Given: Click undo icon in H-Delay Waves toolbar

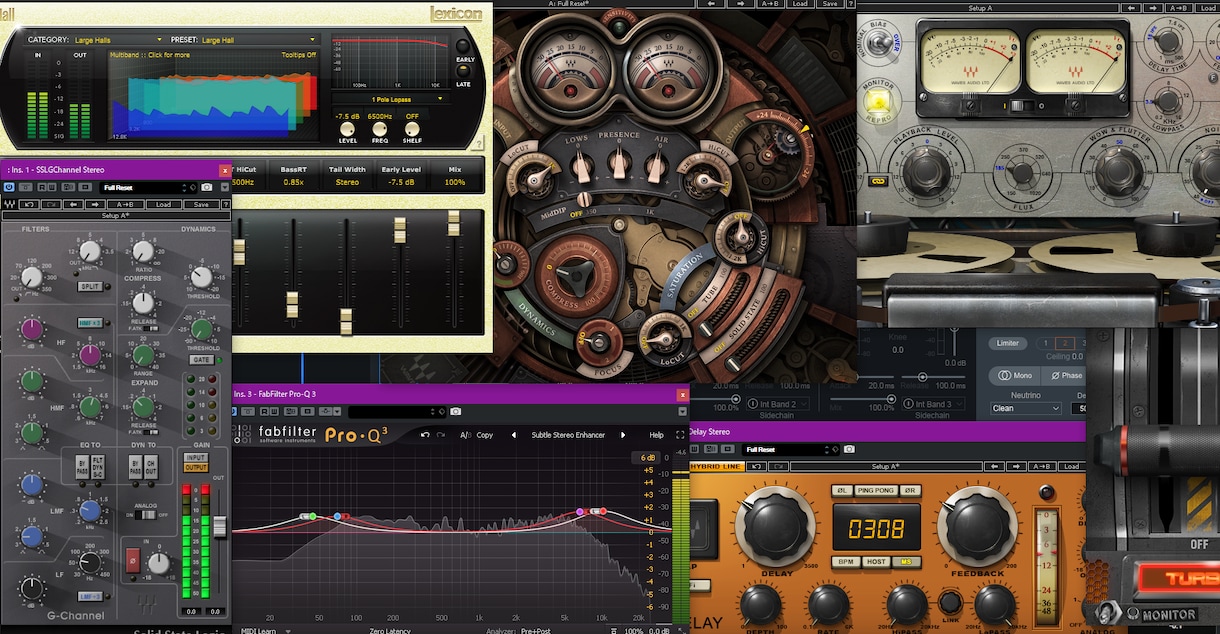Looking at the screenshot, I should click(x=757, y=467).
